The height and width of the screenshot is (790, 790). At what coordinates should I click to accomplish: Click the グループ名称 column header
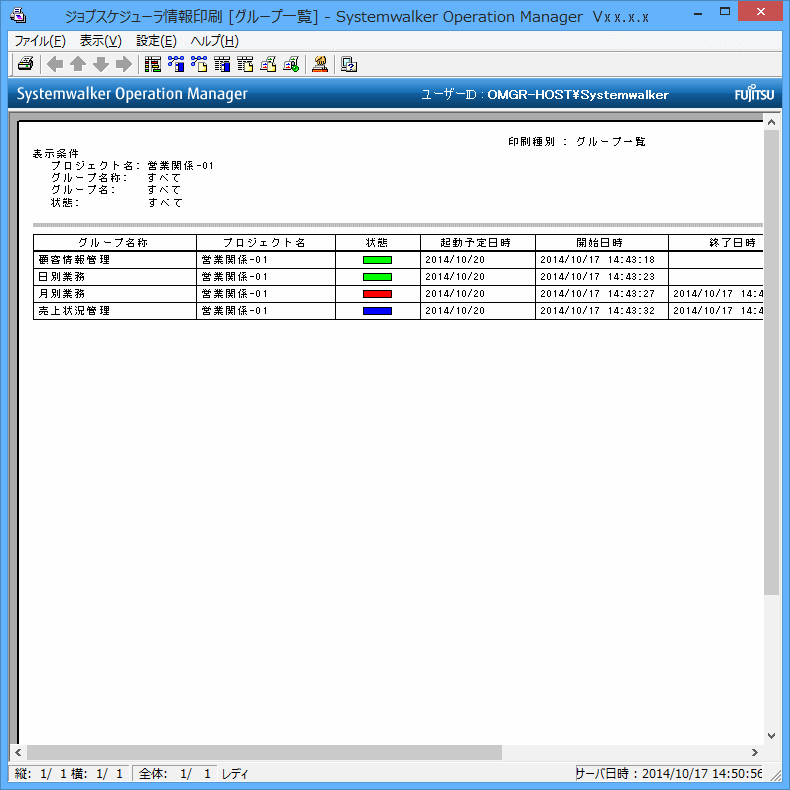[114, 242]
